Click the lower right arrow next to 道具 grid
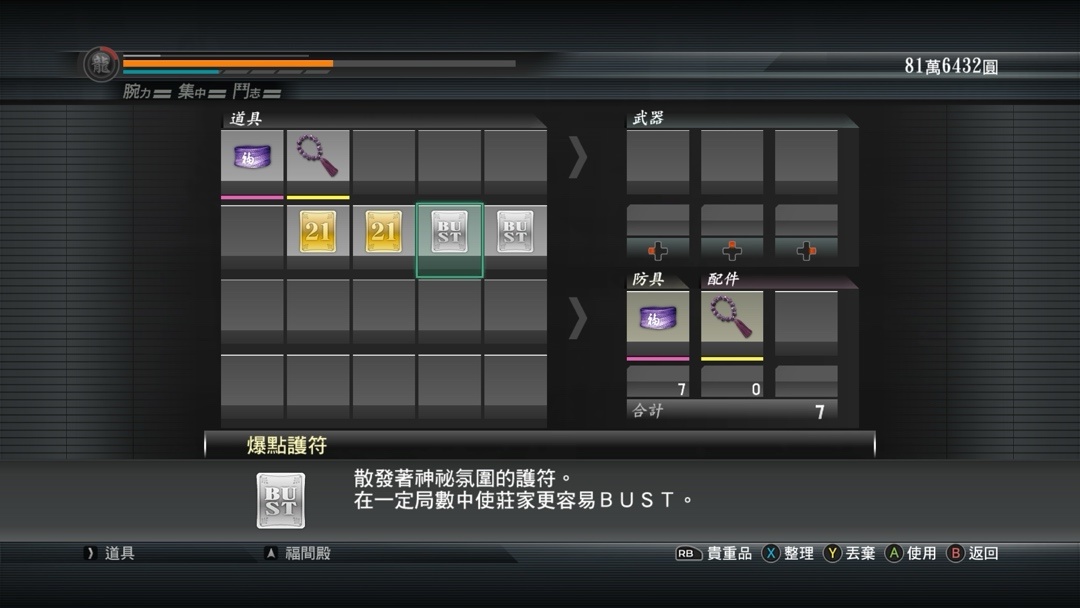Viewport: 1080px width, 608px height. [x=578, y=318]
